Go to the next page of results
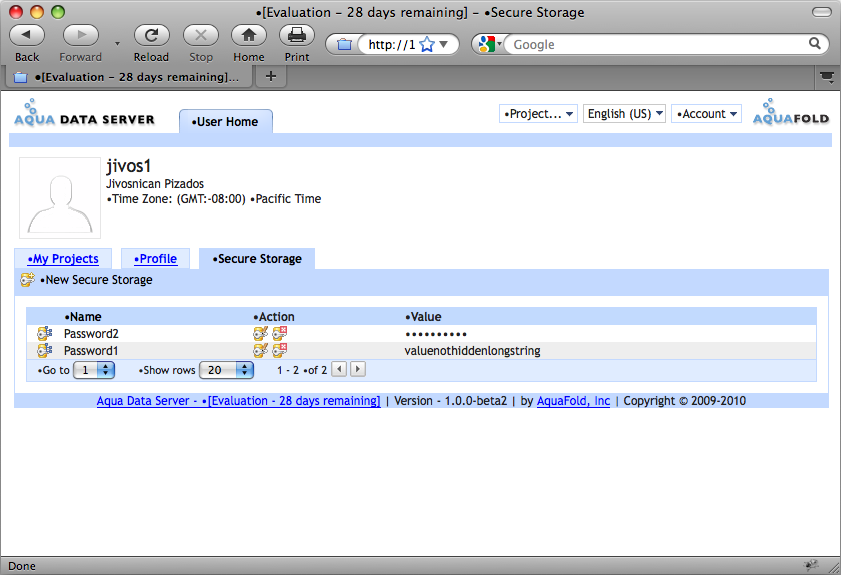Viewport: 841px width, 575px height. [x=358, y=369]
